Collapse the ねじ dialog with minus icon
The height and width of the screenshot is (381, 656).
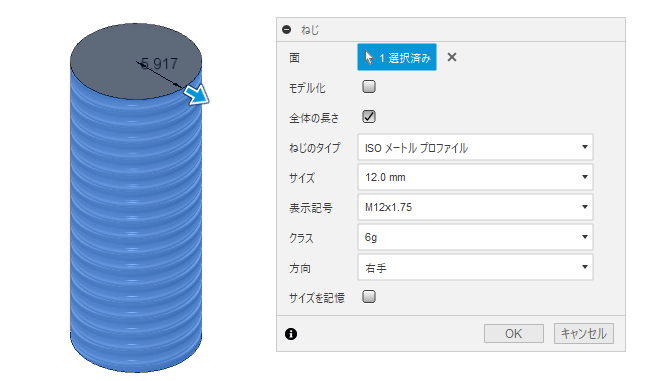tap(287, 30)
